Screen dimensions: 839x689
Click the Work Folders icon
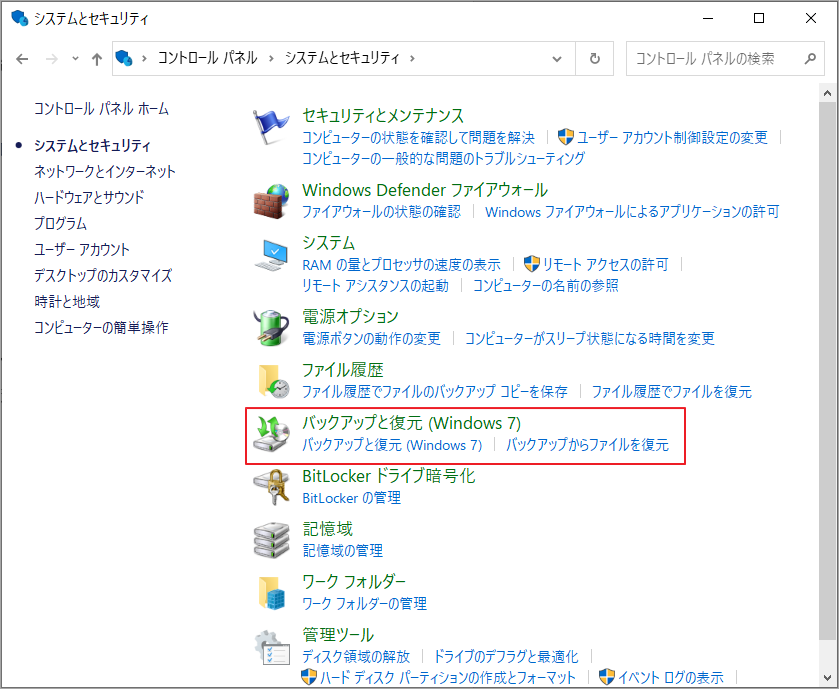pos(272,593)
